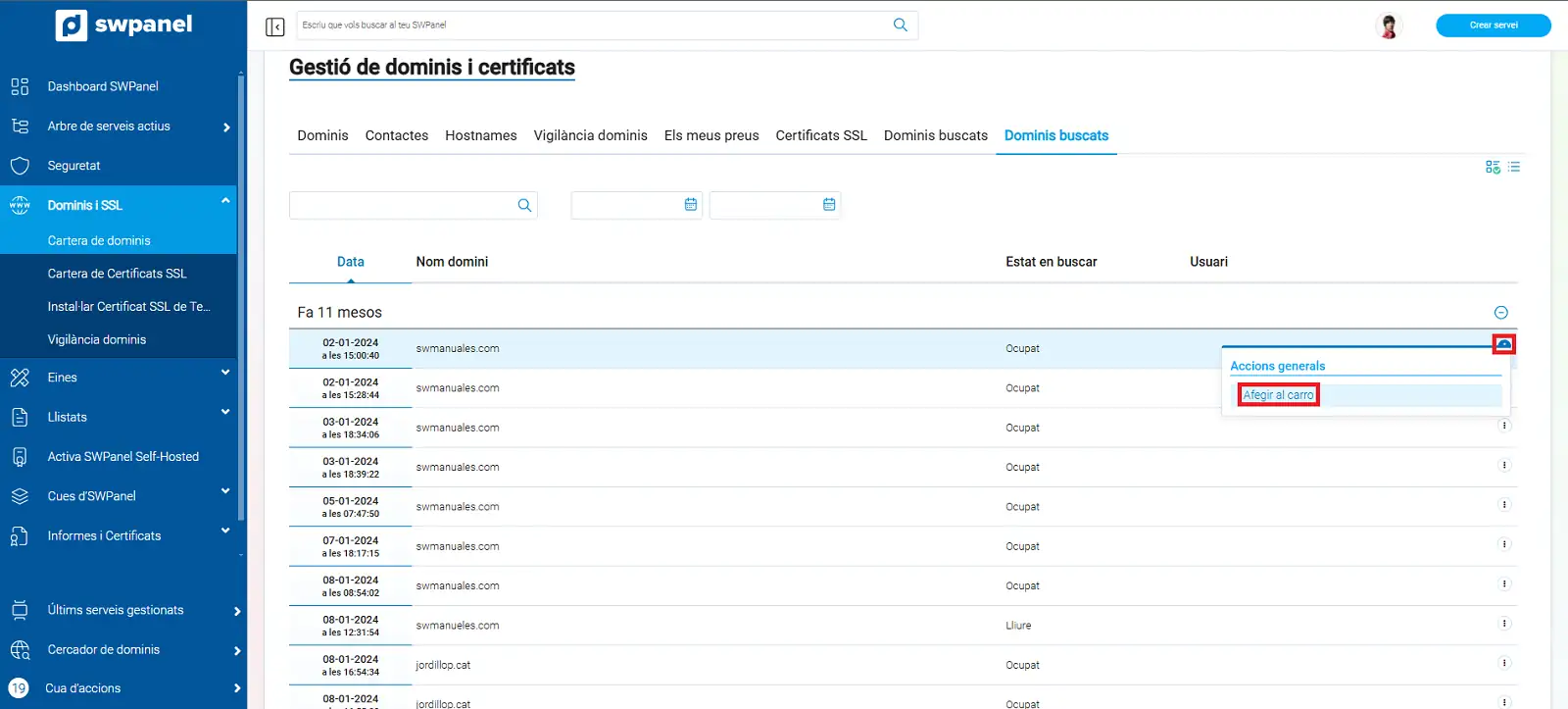Click the swpanel logo
Viewport: 1568px width, 709px height.
tap(124, 25)
